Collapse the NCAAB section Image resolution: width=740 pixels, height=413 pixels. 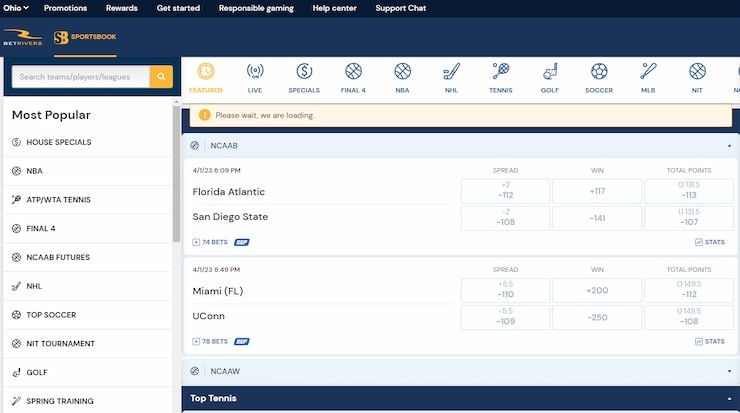729,146
